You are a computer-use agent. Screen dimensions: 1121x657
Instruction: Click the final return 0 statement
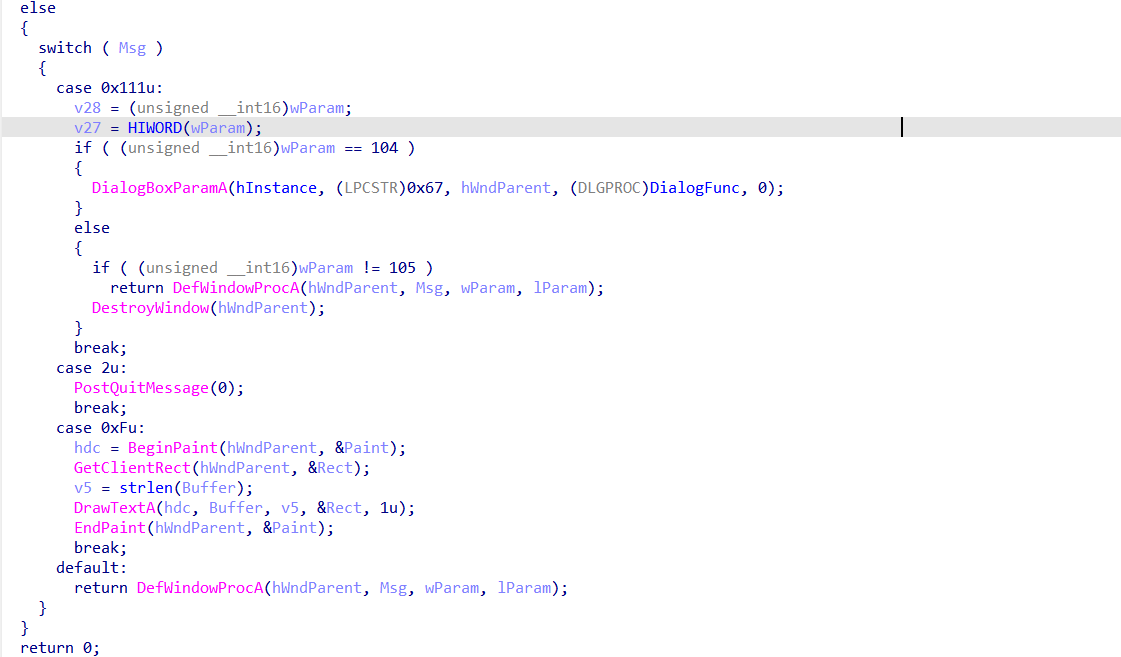[x=60, y=648]
